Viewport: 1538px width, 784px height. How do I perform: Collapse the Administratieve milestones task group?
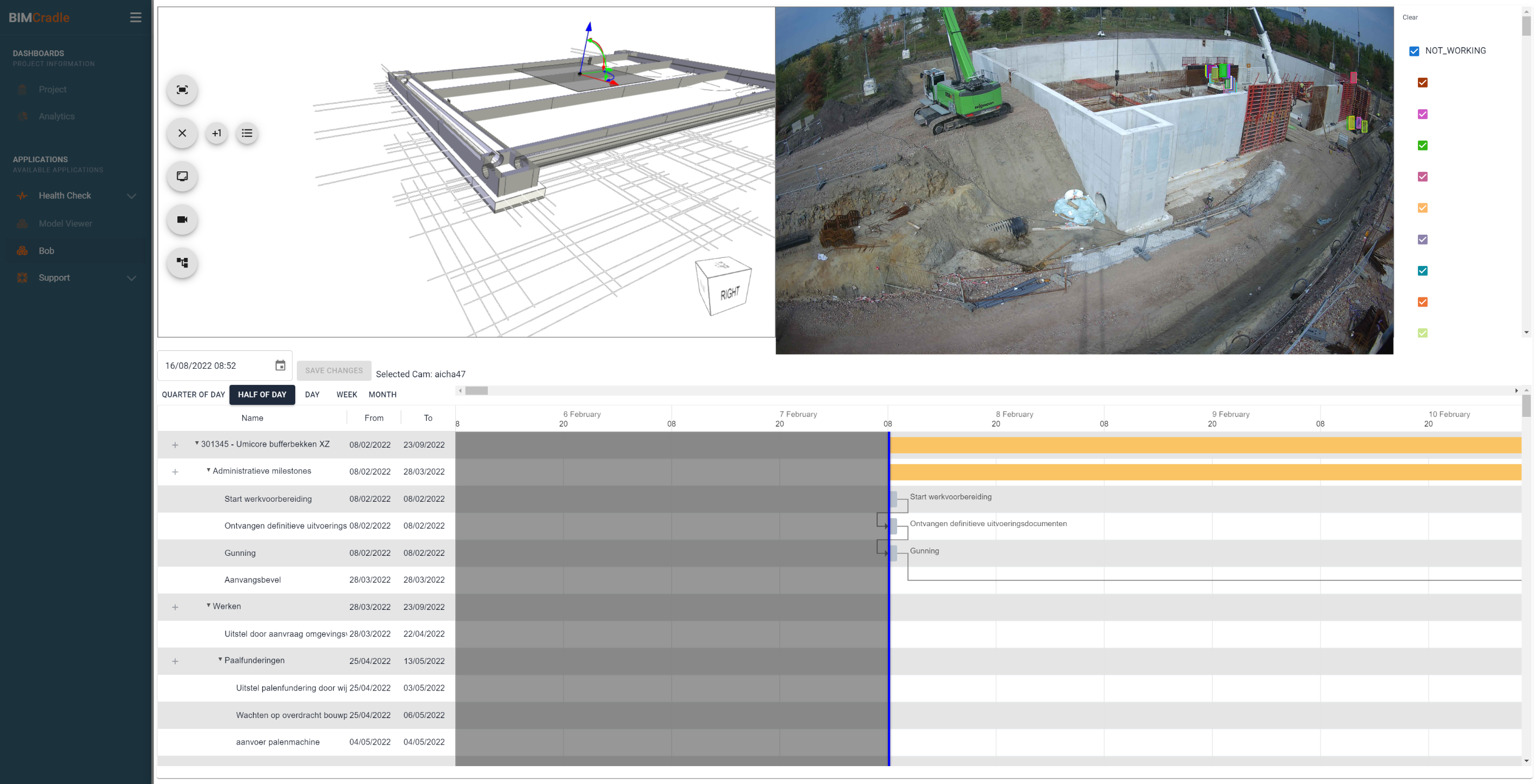pyautogui.click(x=208, y=470)
